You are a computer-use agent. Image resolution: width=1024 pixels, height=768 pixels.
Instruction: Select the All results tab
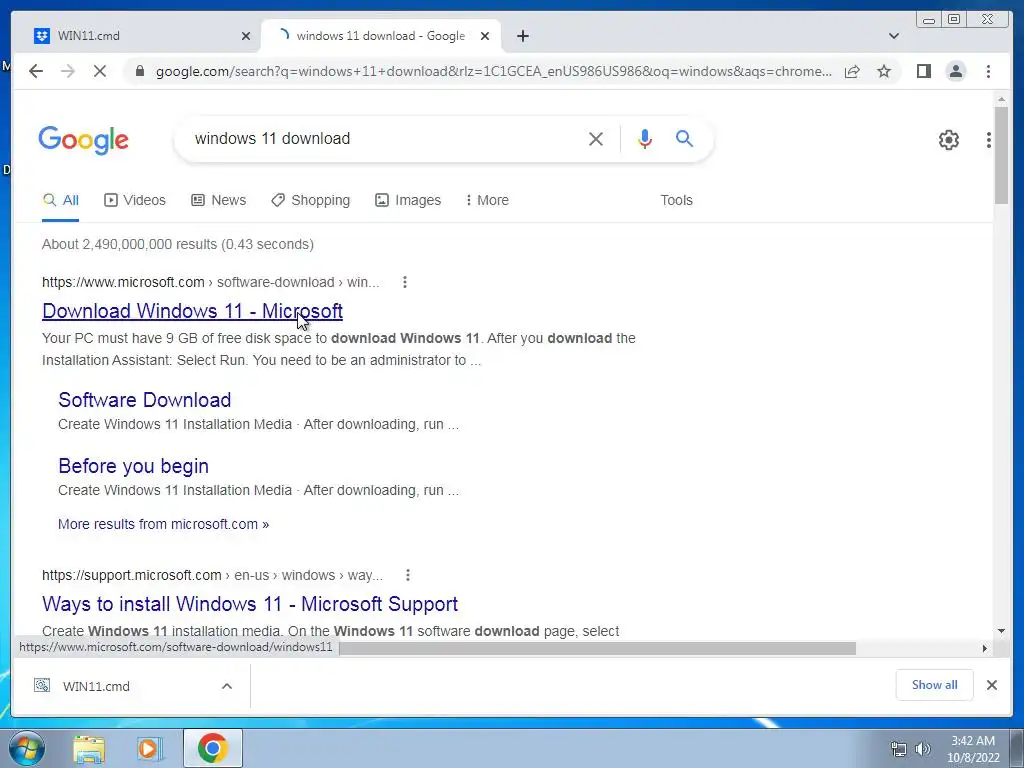[61, 200]
